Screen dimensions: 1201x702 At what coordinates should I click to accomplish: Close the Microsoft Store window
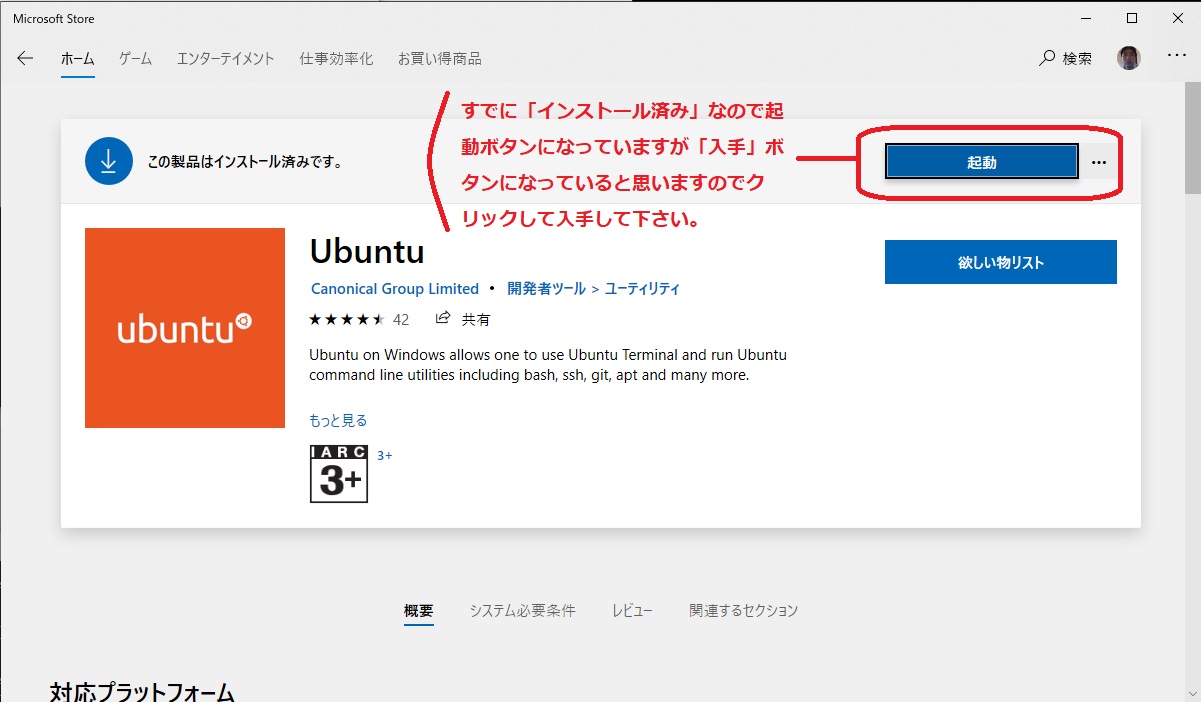[1178, 18]
